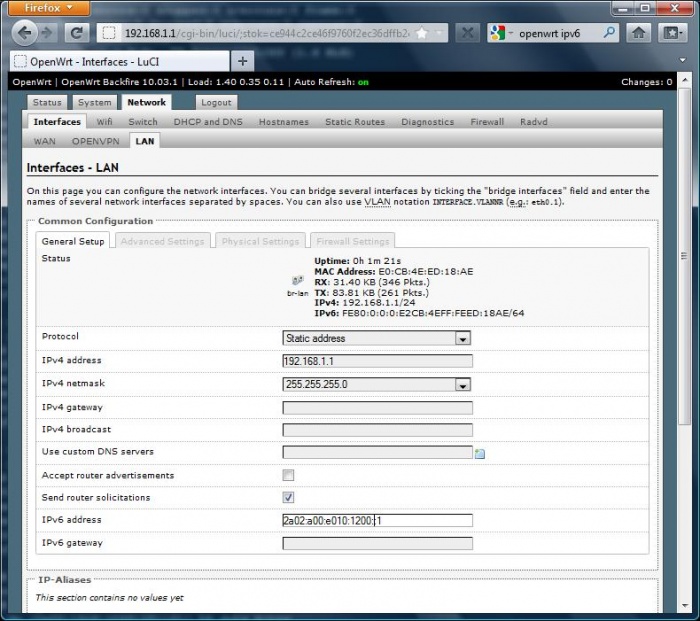Uncheck Send router solicitations checkbox

[289, 498]
